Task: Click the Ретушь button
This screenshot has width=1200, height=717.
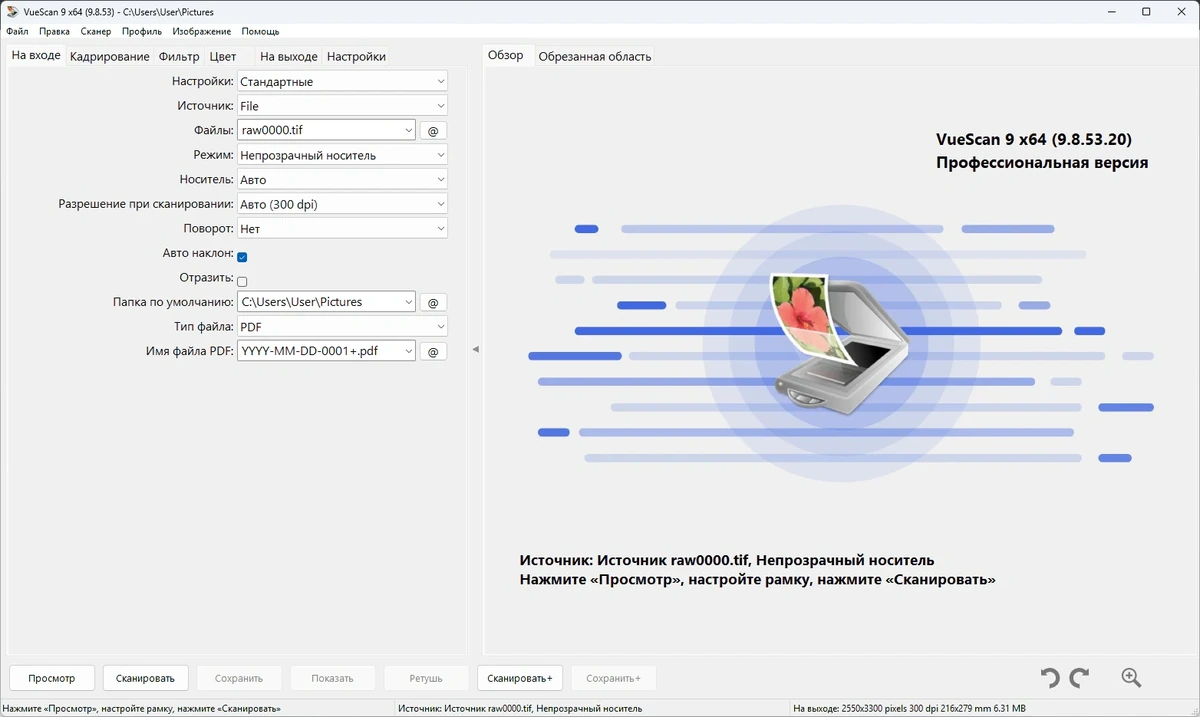Action: tap(426, 678)
